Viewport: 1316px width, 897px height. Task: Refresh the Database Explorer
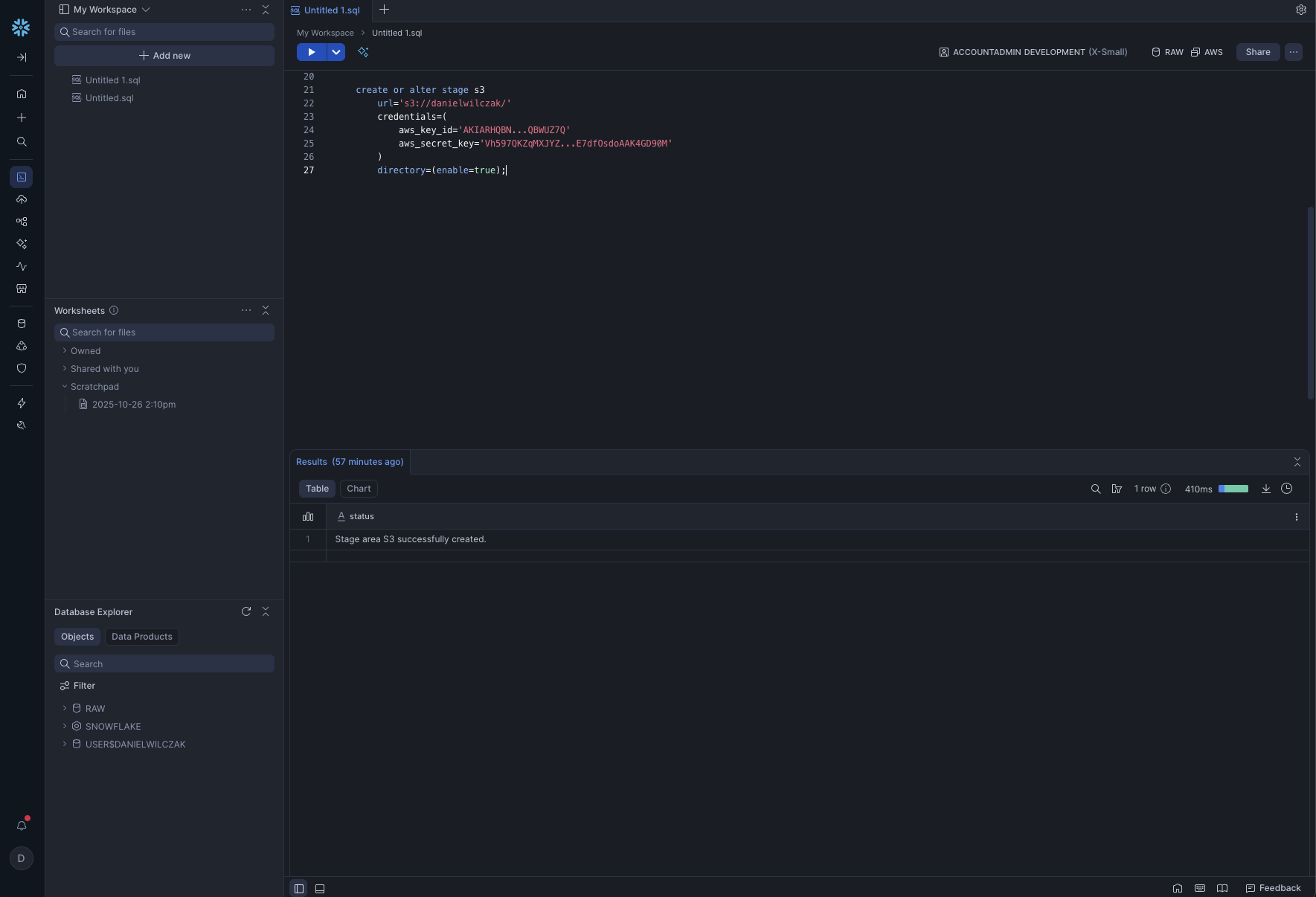(246, 611)
